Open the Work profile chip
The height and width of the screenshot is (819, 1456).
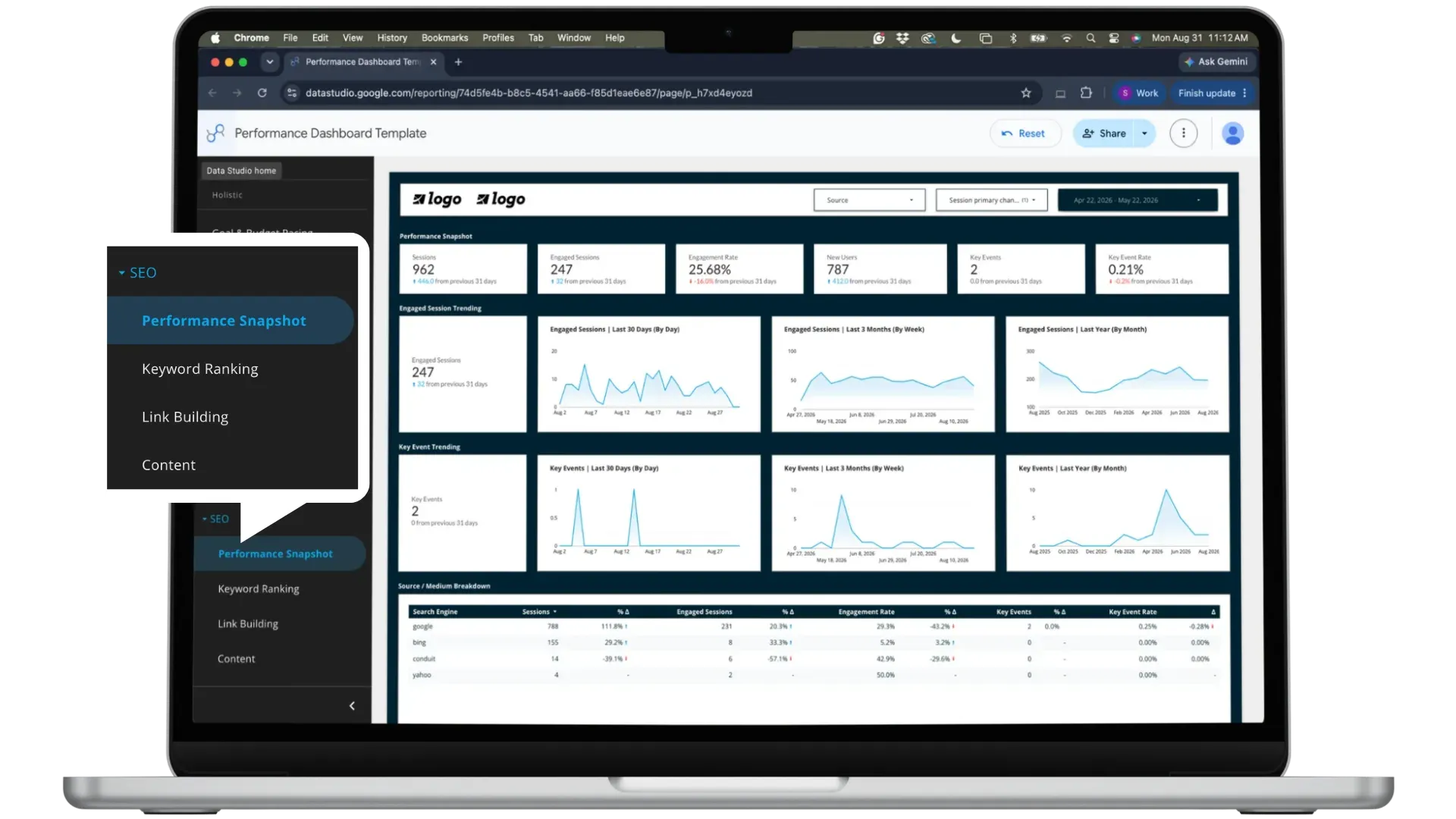1139,93
